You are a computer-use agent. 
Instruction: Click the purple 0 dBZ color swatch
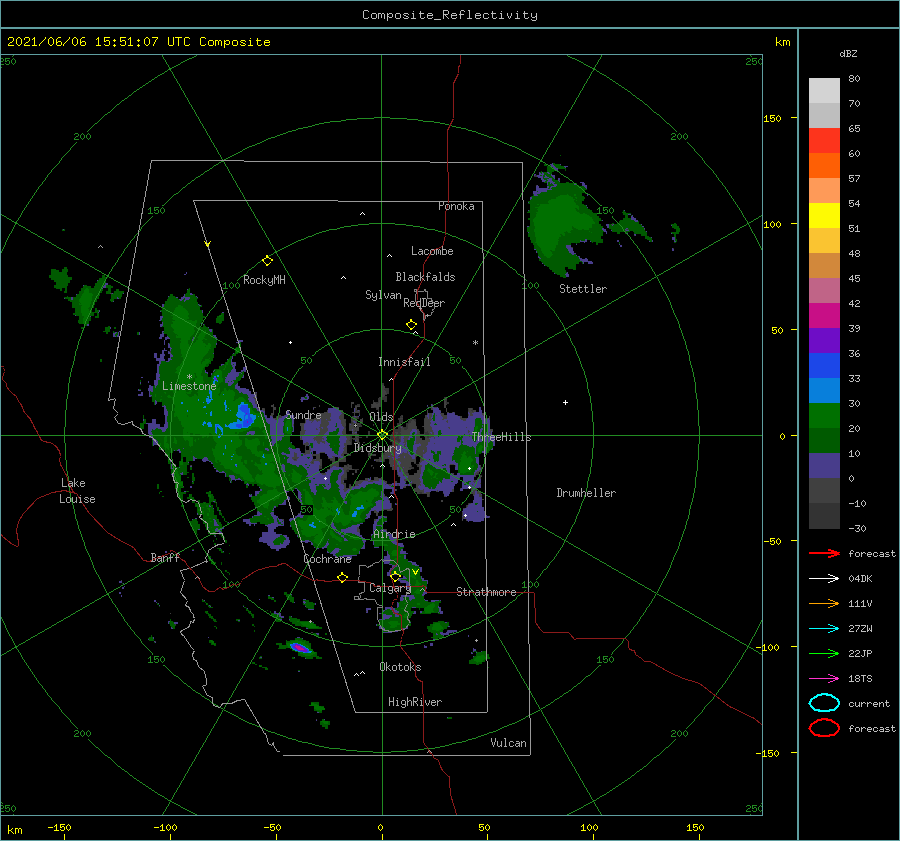click(824, 465)
